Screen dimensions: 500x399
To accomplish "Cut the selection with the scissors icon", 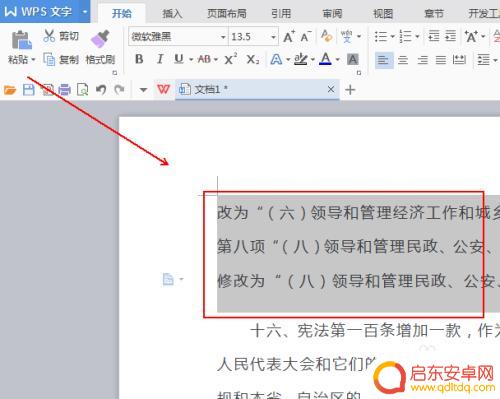I will pos(49,36).
